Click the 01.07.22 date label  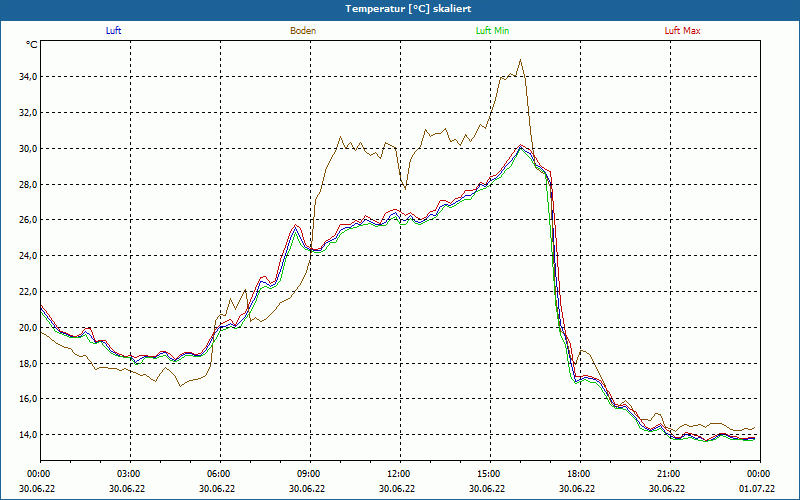[757, 489]
